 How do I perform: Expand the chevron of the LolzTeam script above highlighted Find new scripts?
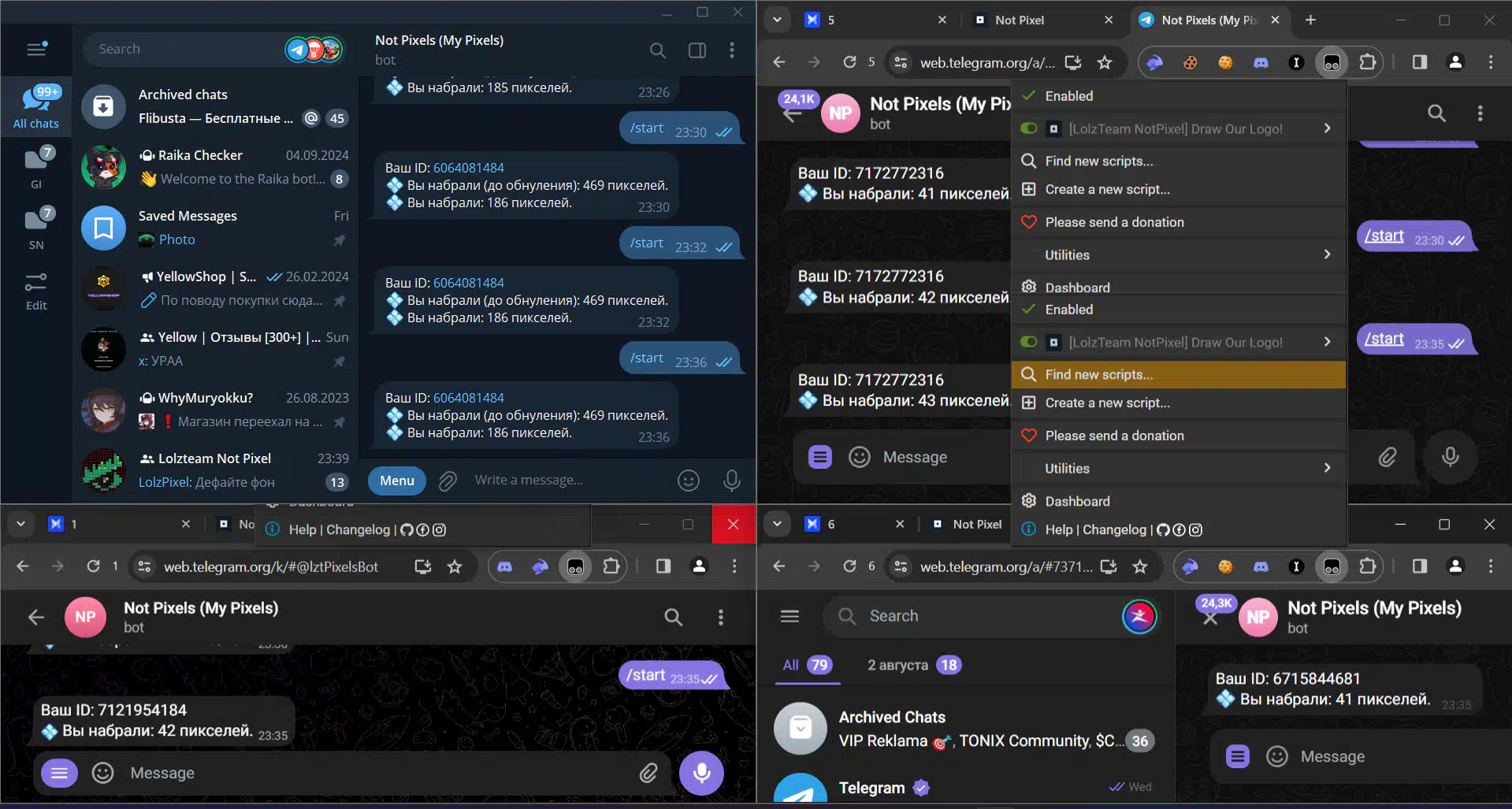pyautogui.click(x=1328, y=342)
